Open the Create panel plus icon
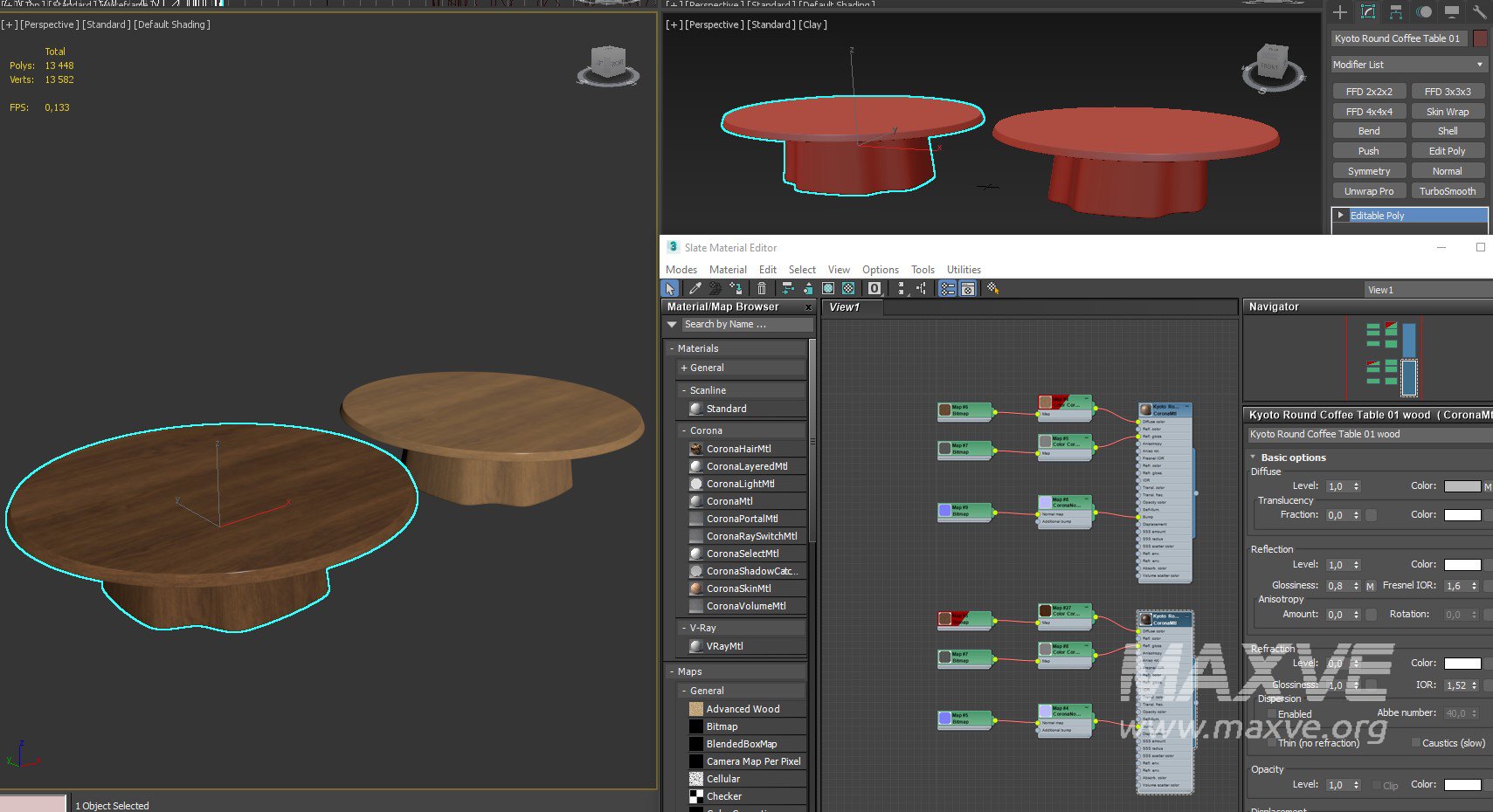Viewport: 1493px width, 812px height. (x=1340, y=12)
